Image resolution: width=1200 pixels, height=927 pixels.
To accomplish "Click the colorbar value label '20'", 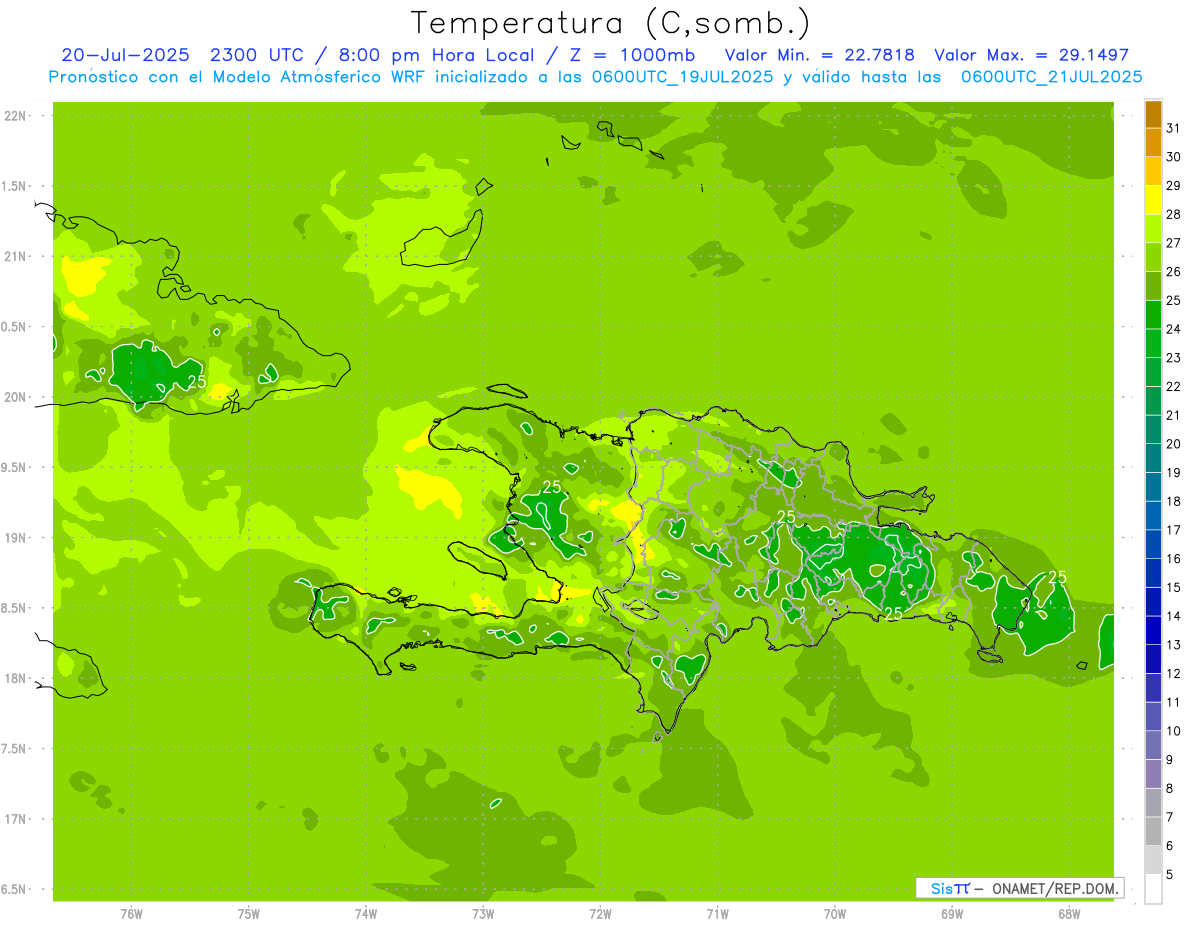I will pyautogui.click(x=1174, y=444).
